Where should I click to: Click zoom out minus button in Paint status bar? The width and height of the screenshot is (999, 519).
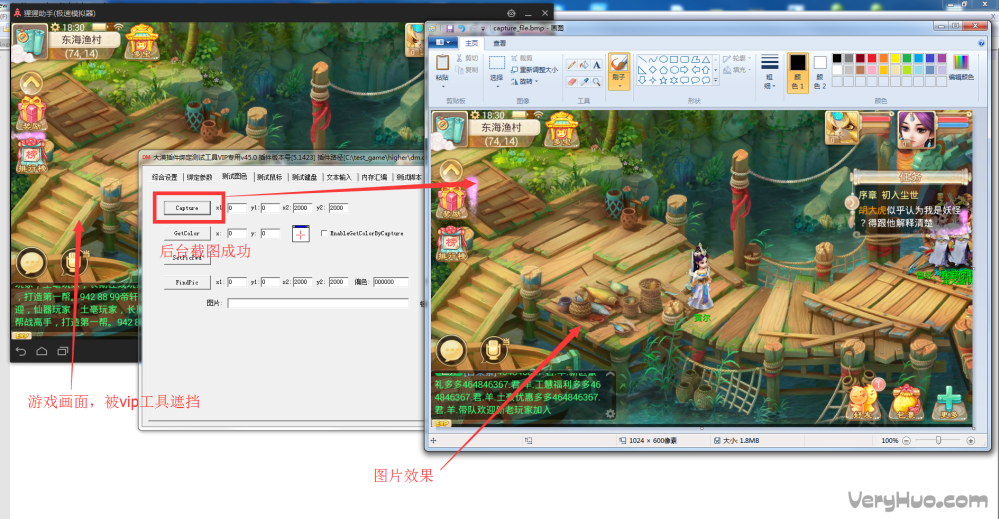[x=906, y=441]
